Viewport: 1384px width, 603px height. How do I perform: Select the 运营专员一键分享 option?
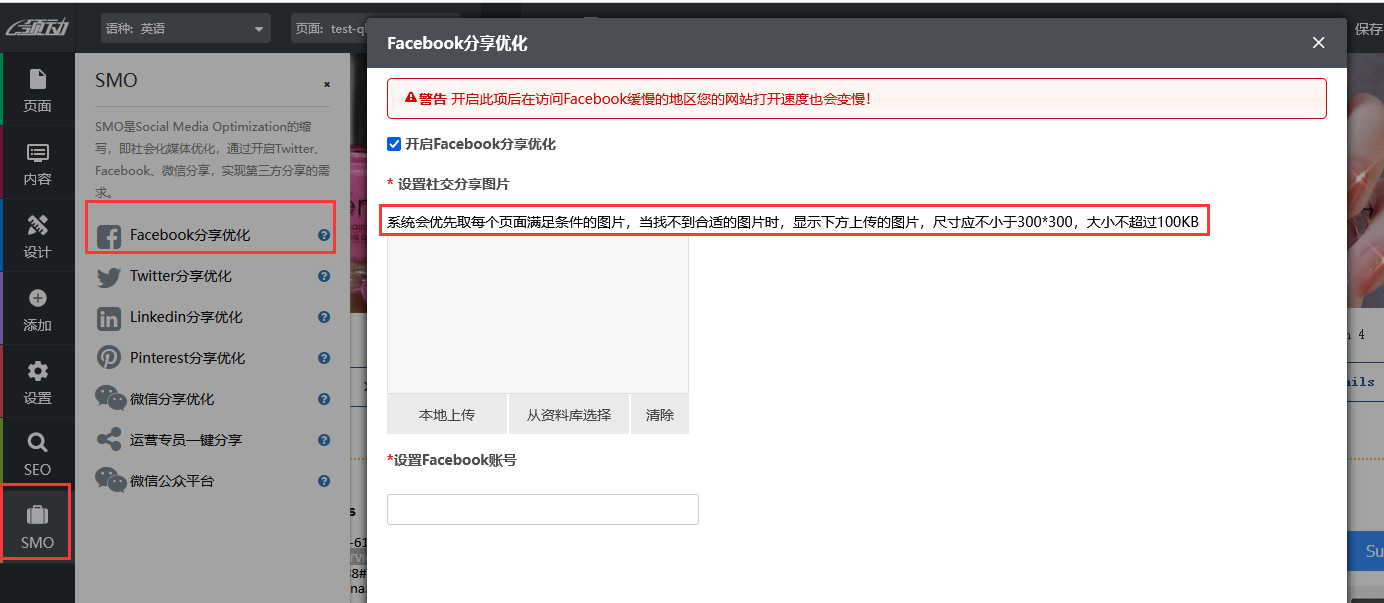pyautogui.click(x=200, y=439)
